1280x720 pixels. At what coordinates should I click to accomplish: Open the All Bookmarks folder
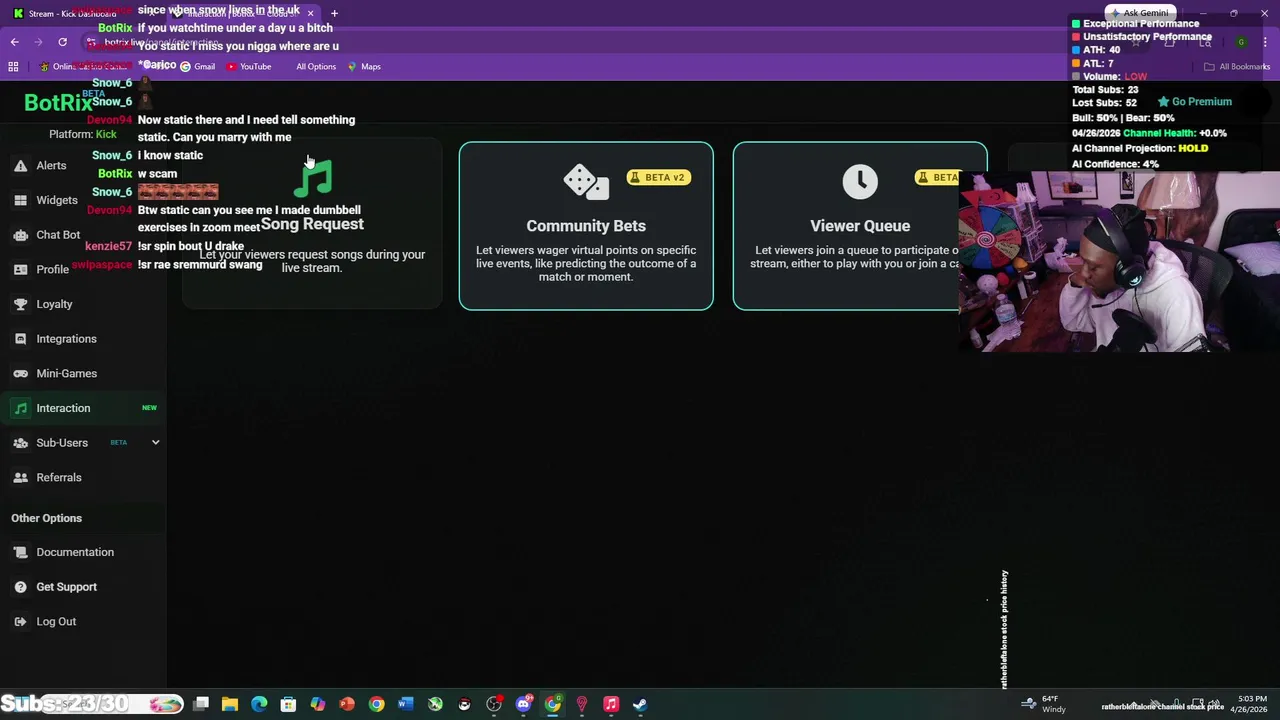click(1237, 67)
